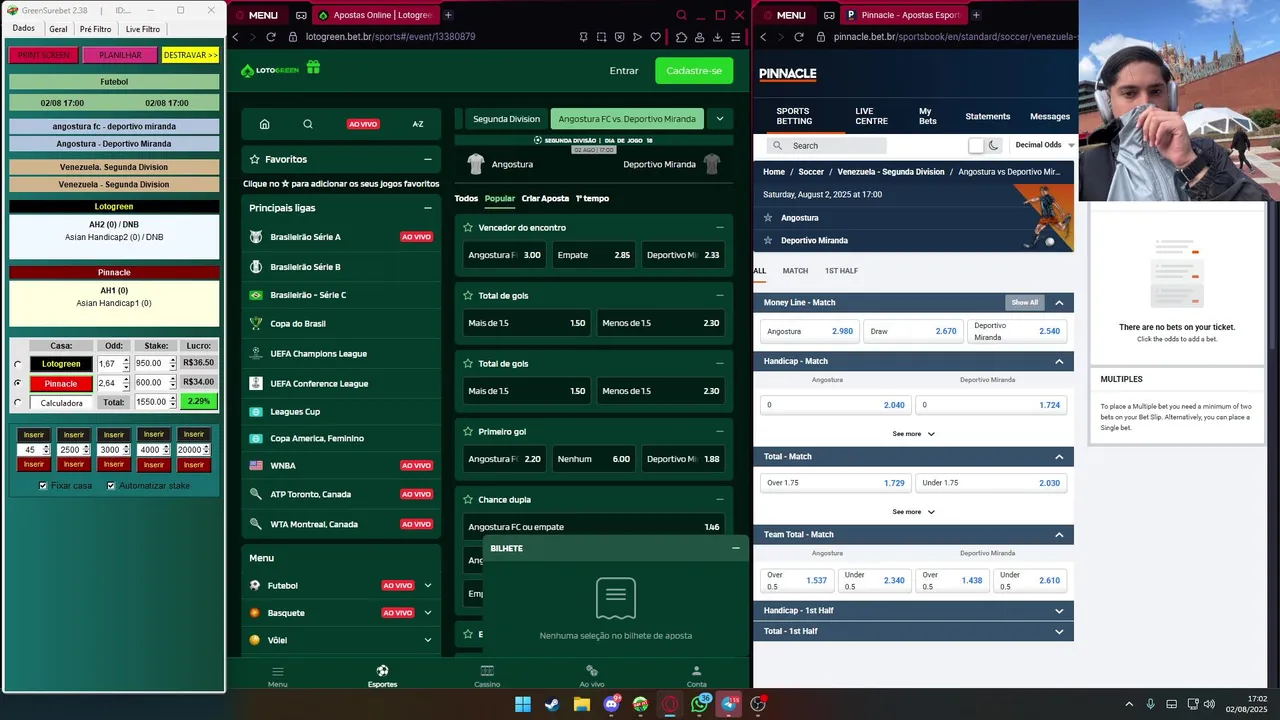This screenshot has height=720, width=1280.
Task: Open the Lotogreen sports search magnifier
Action: (308, 124)
